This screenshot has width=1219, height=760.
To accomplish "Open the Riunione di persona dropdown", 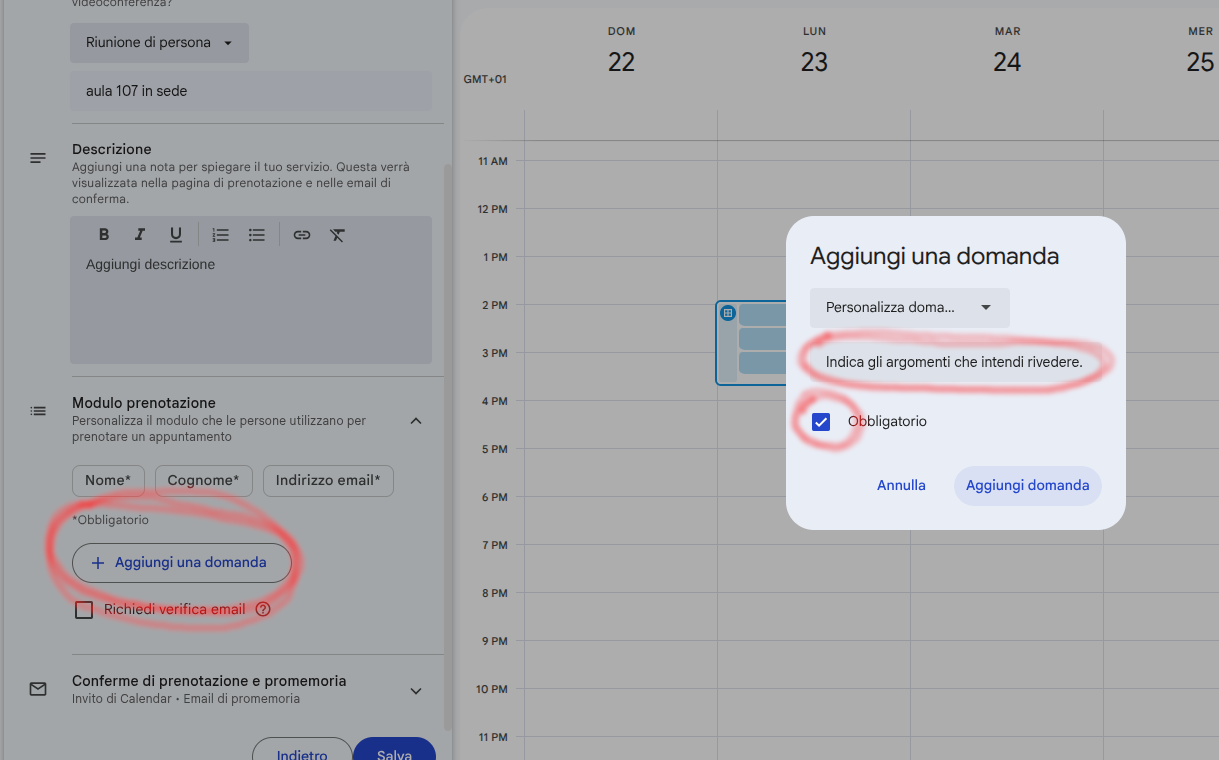I will 159,43.
